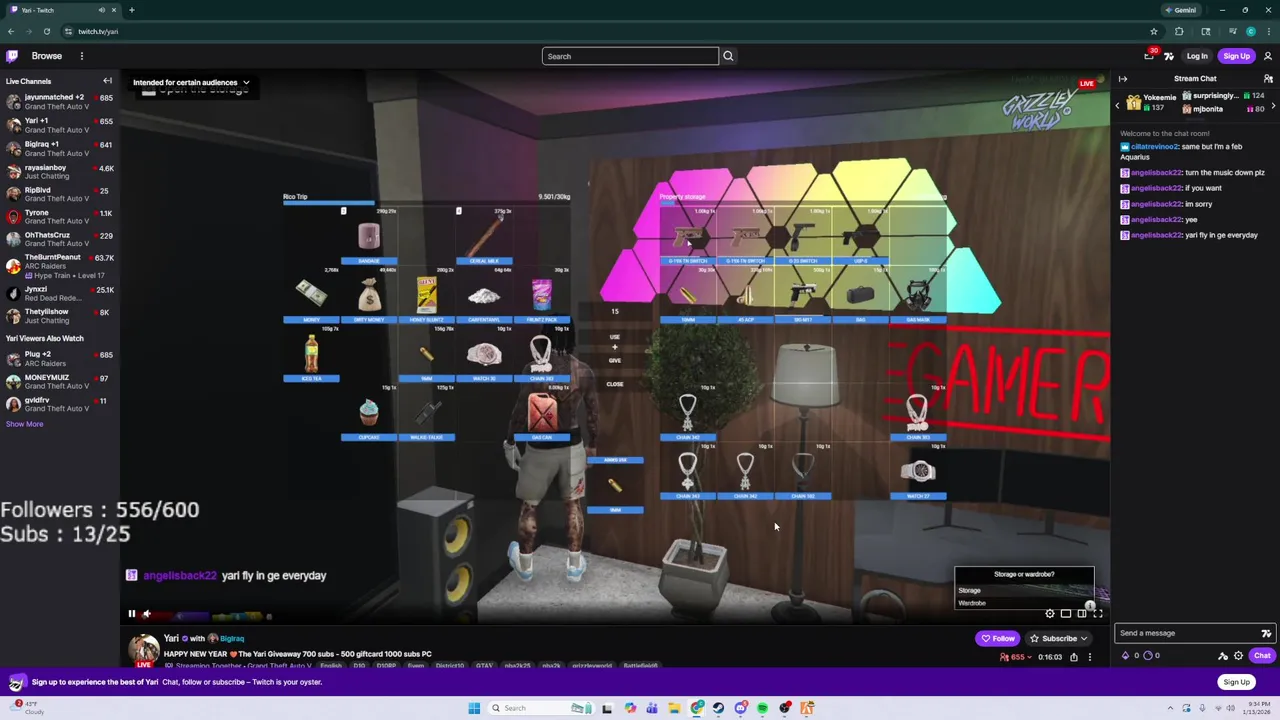This screenshot has width=1280, height=720.
Task: Open Bigiraq channel in sidebar
Action: click(60, 148)
